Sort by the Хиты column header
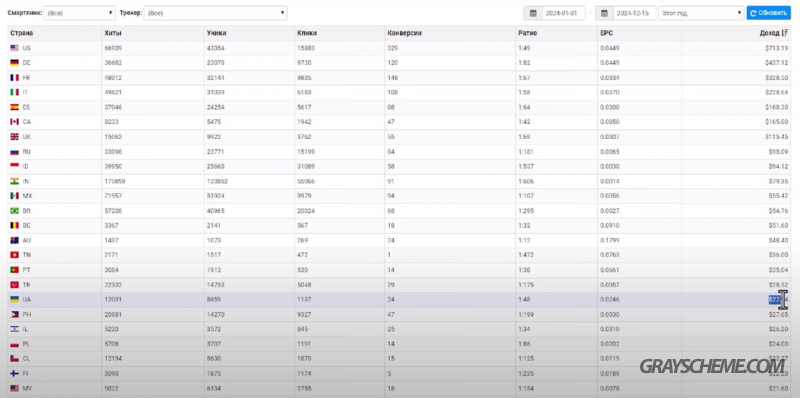The image size is (800, 398). (113, 33)
